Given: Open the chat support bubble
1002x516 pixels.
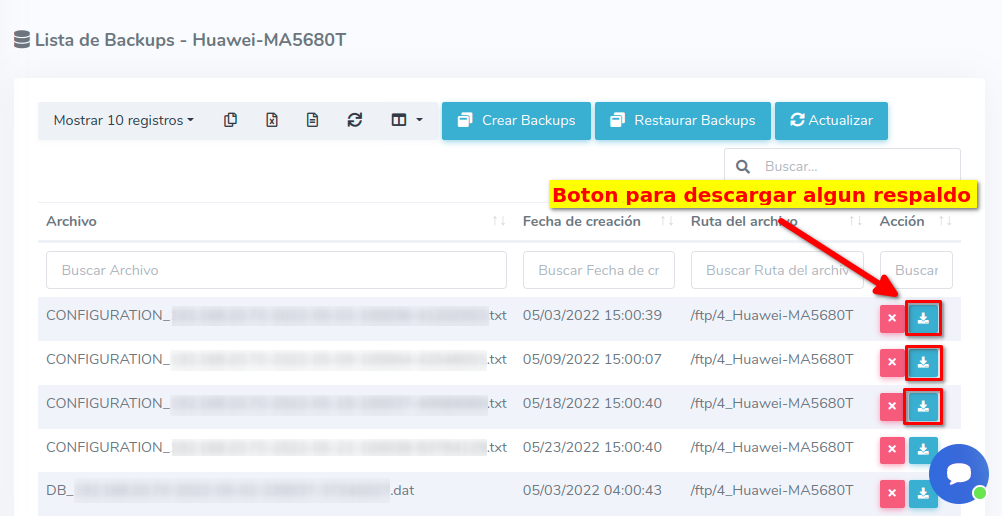Looking at the screenshot, I should (x=958, y=474).
